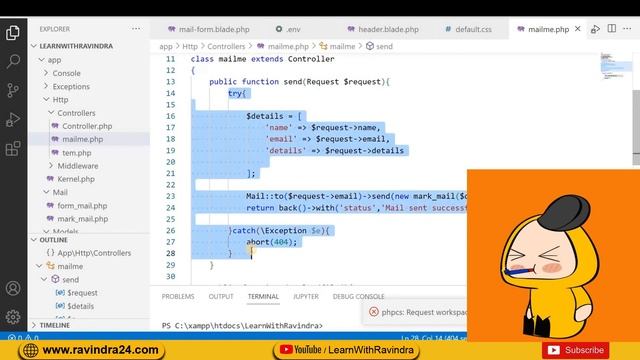Viewport: 640px width, 360px height.
Task: Expand the Middleware folder
Action: (x=78, y=166)
